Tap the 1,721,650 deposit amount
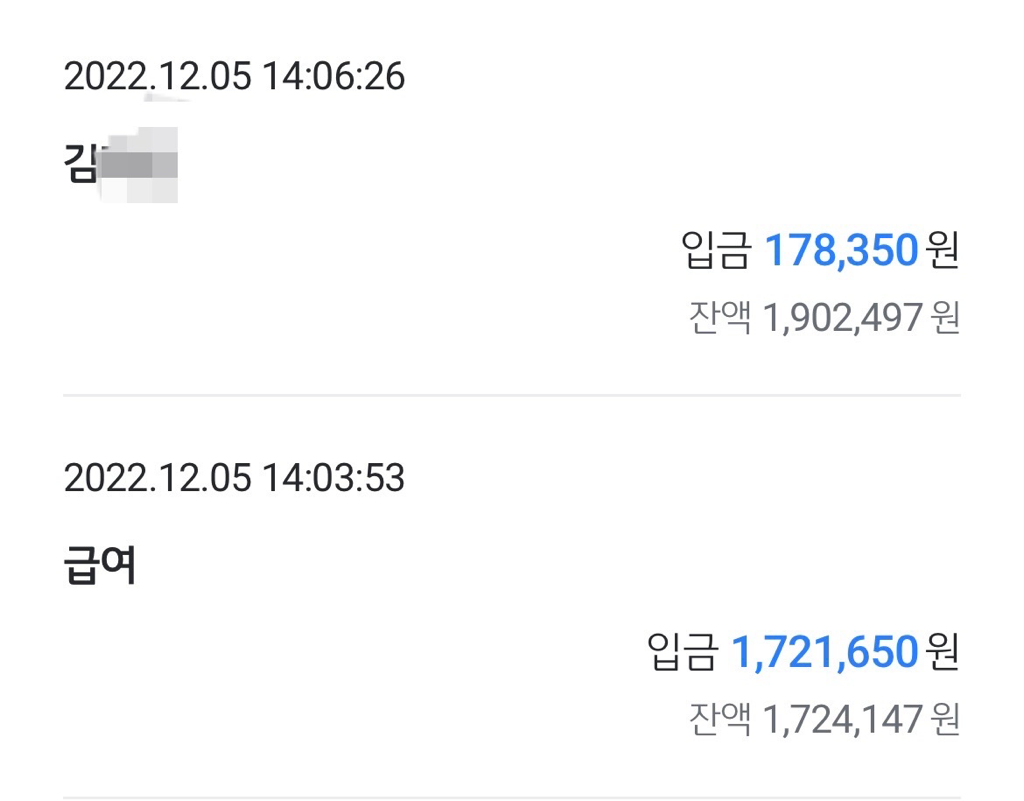1024x801 pixels. (824, 652)
